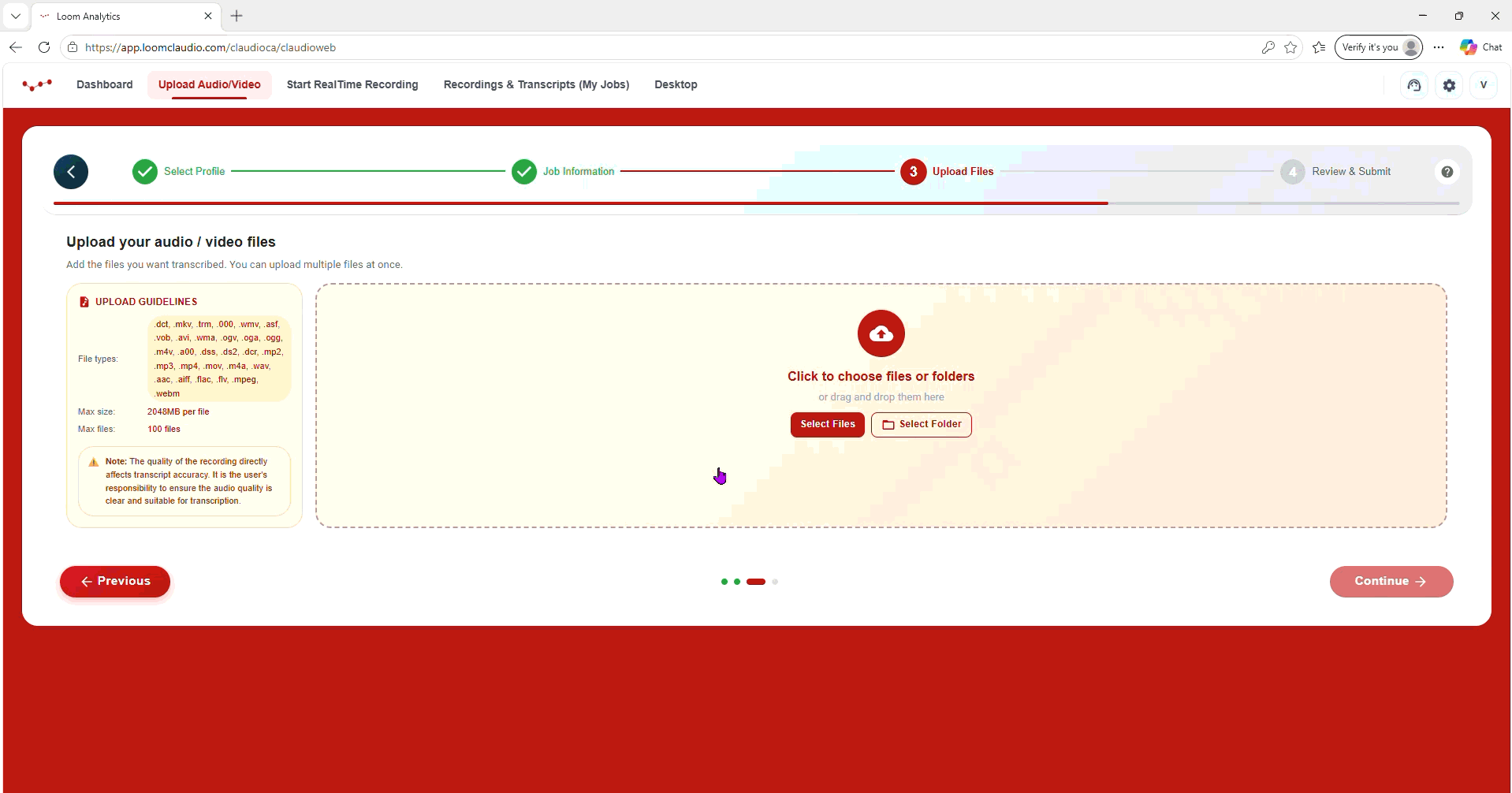
Task: Click the Job Information step label
Action: tap(579, 172)
